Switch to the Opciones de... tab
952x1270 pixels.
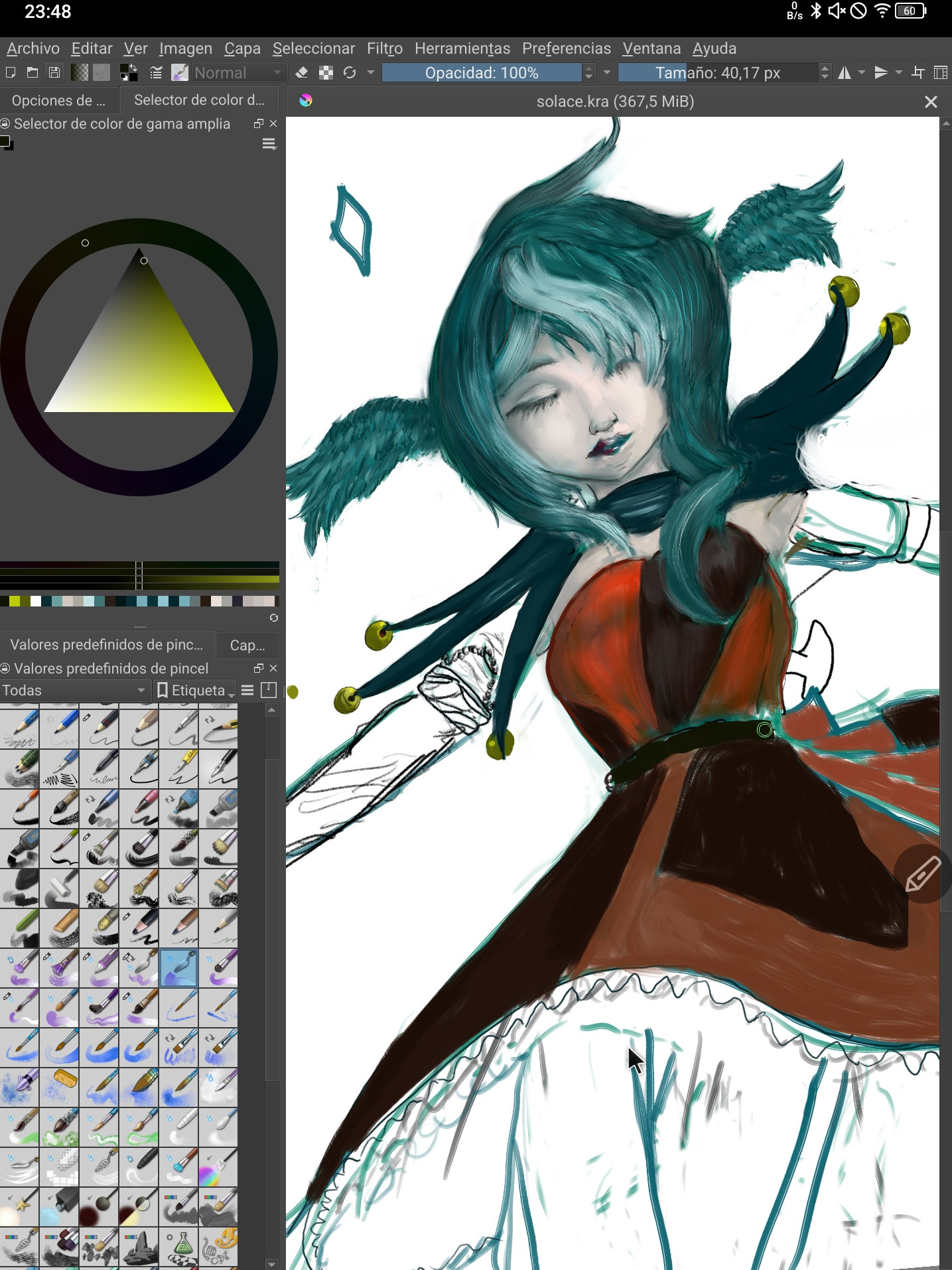[x=58, y=100]
